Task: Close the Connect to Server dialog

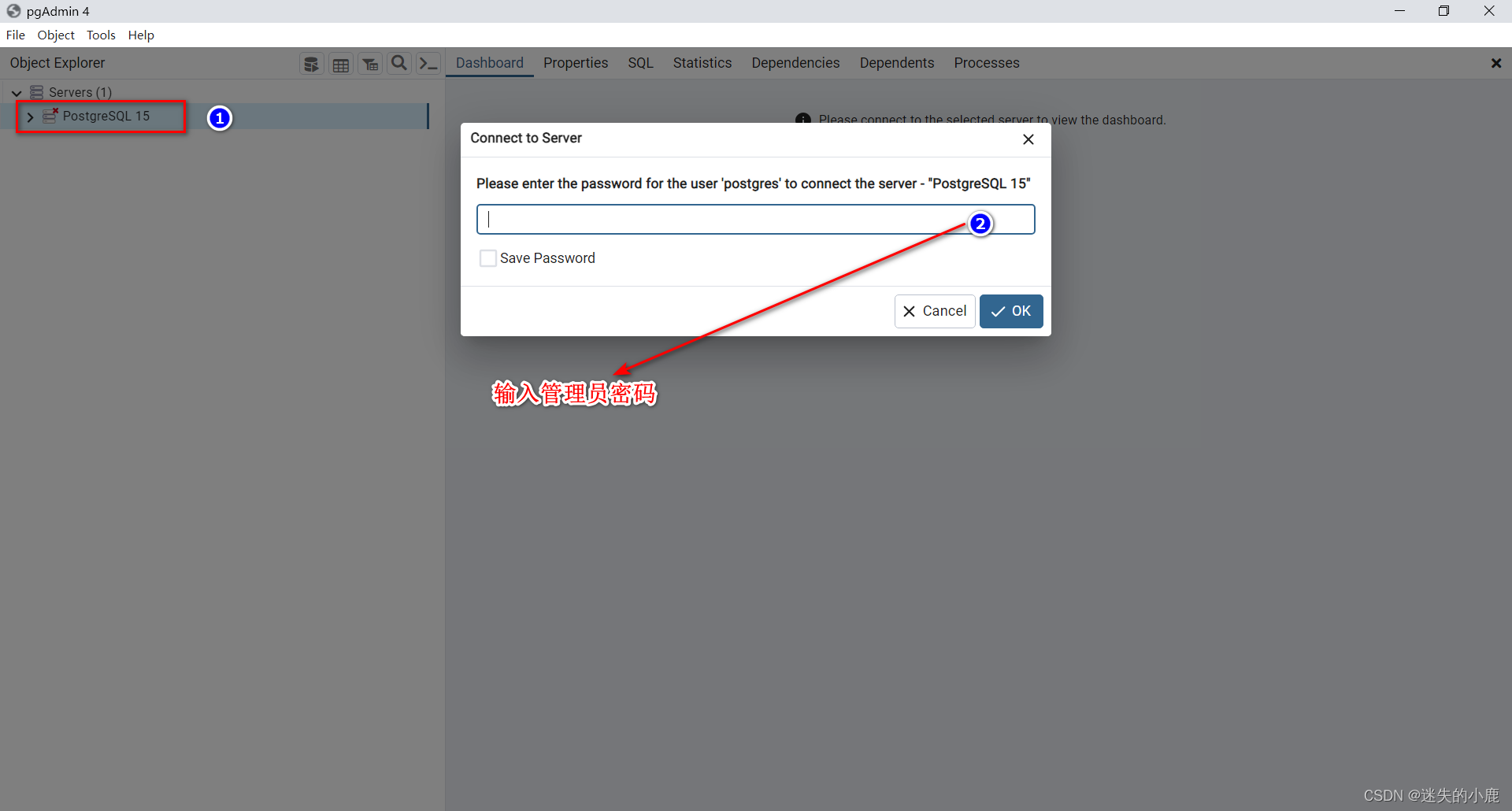Action: [x=1028, y=139]
